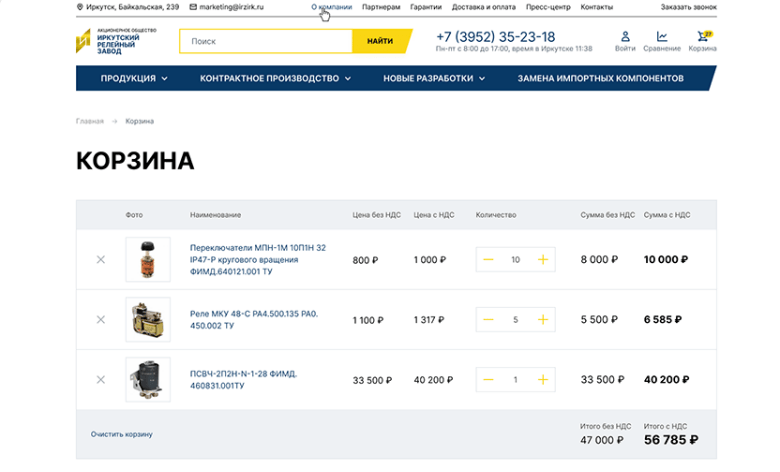Expand the Новые разработки dropdown
The image size is (780, 472).
(x=434, y=78)
